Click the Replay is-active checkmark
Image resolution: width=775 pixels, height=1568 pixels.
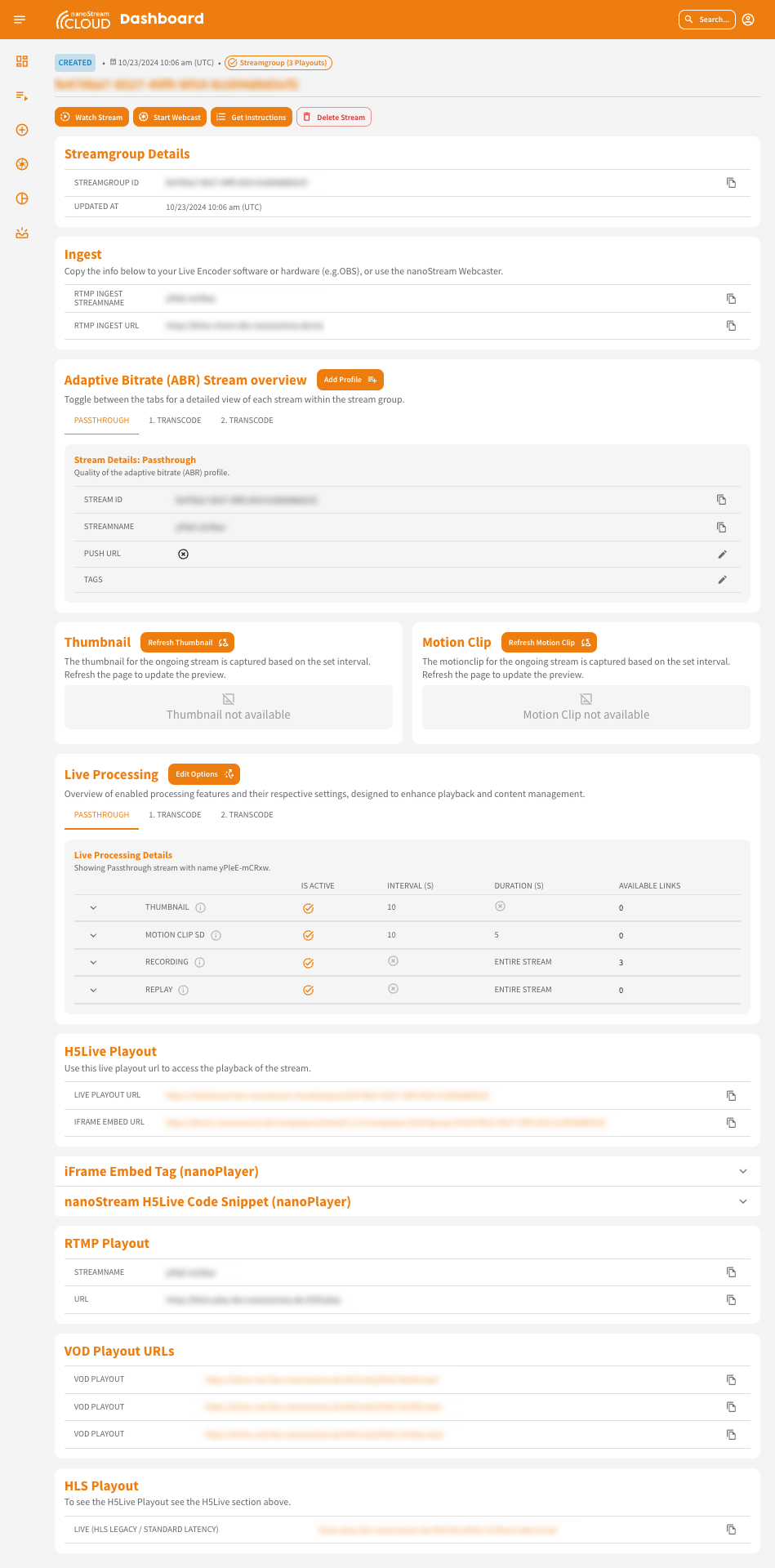(x=309, y=990)
